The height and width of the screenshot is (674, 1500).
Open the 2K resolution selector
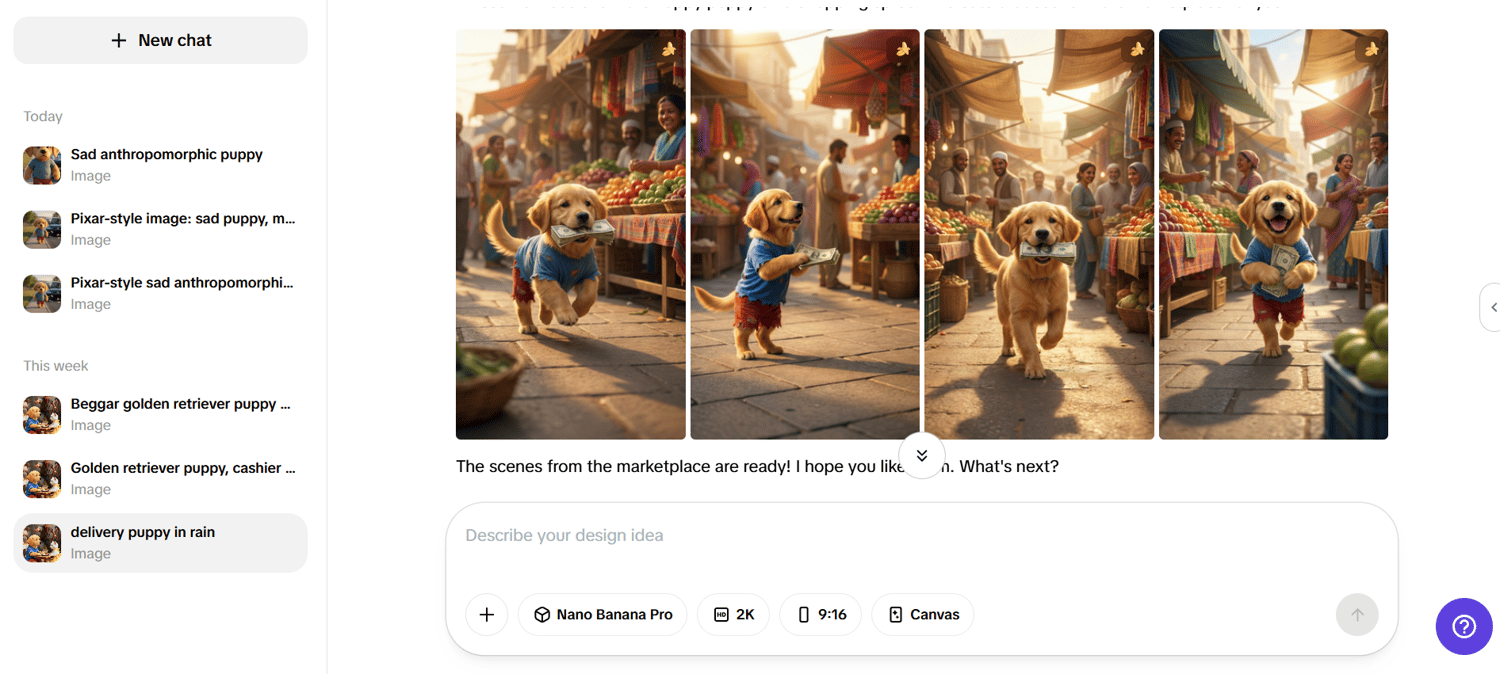733,614
